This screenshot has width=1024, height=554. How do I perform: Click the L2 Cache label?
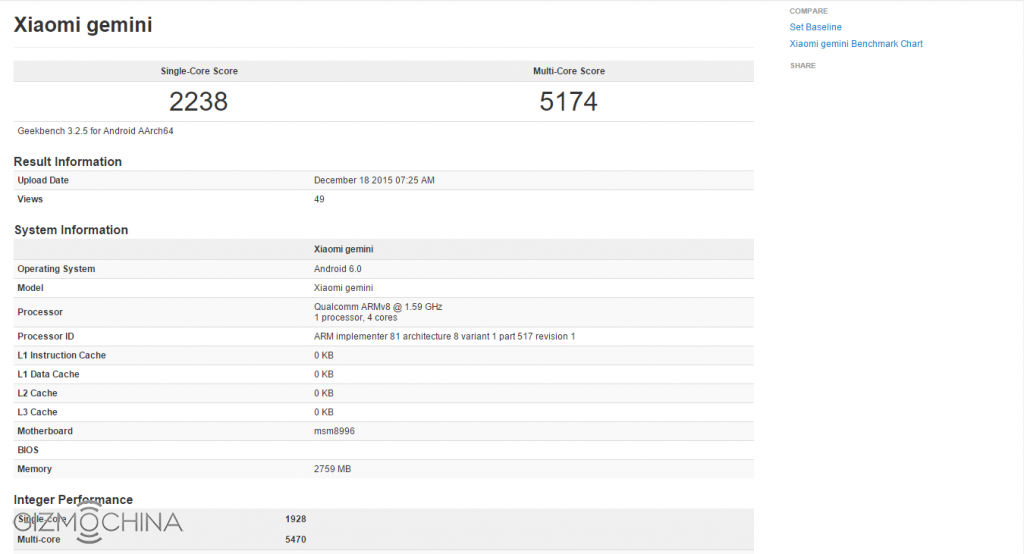37,393
